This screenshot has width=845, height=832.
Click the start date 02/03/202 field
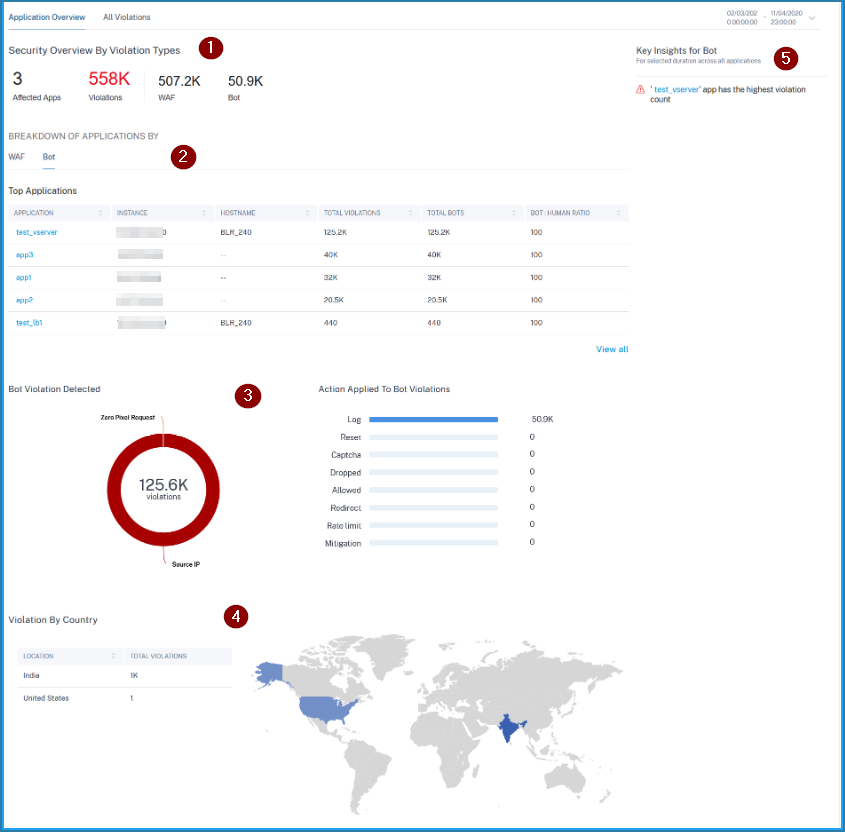coord(742,18)
